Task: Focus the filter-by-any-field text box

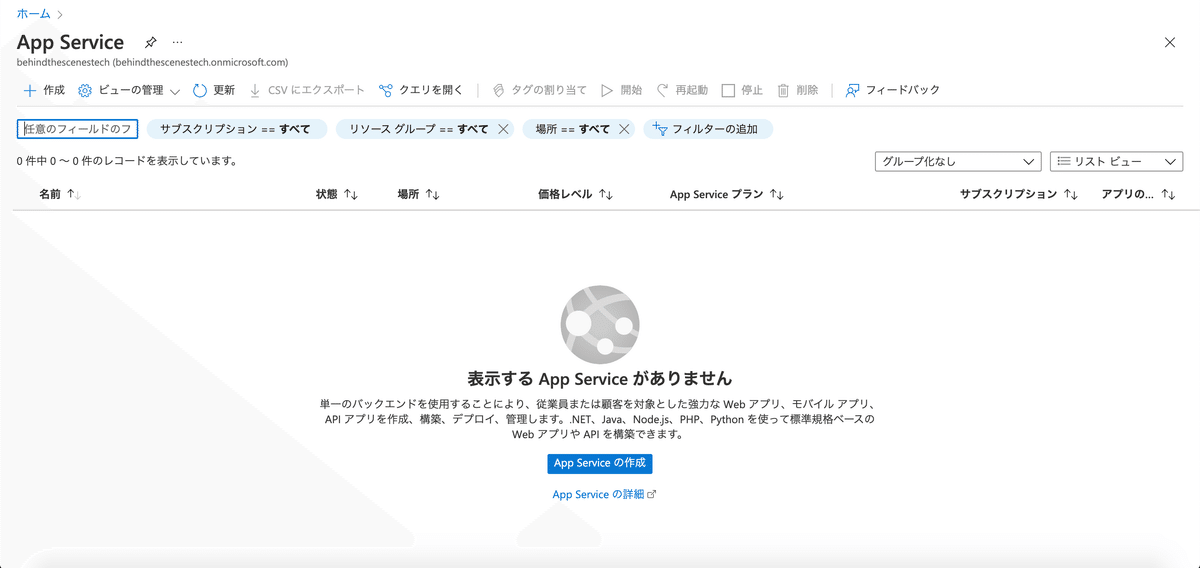Action: pyautogui.click(x=77, y=129)
